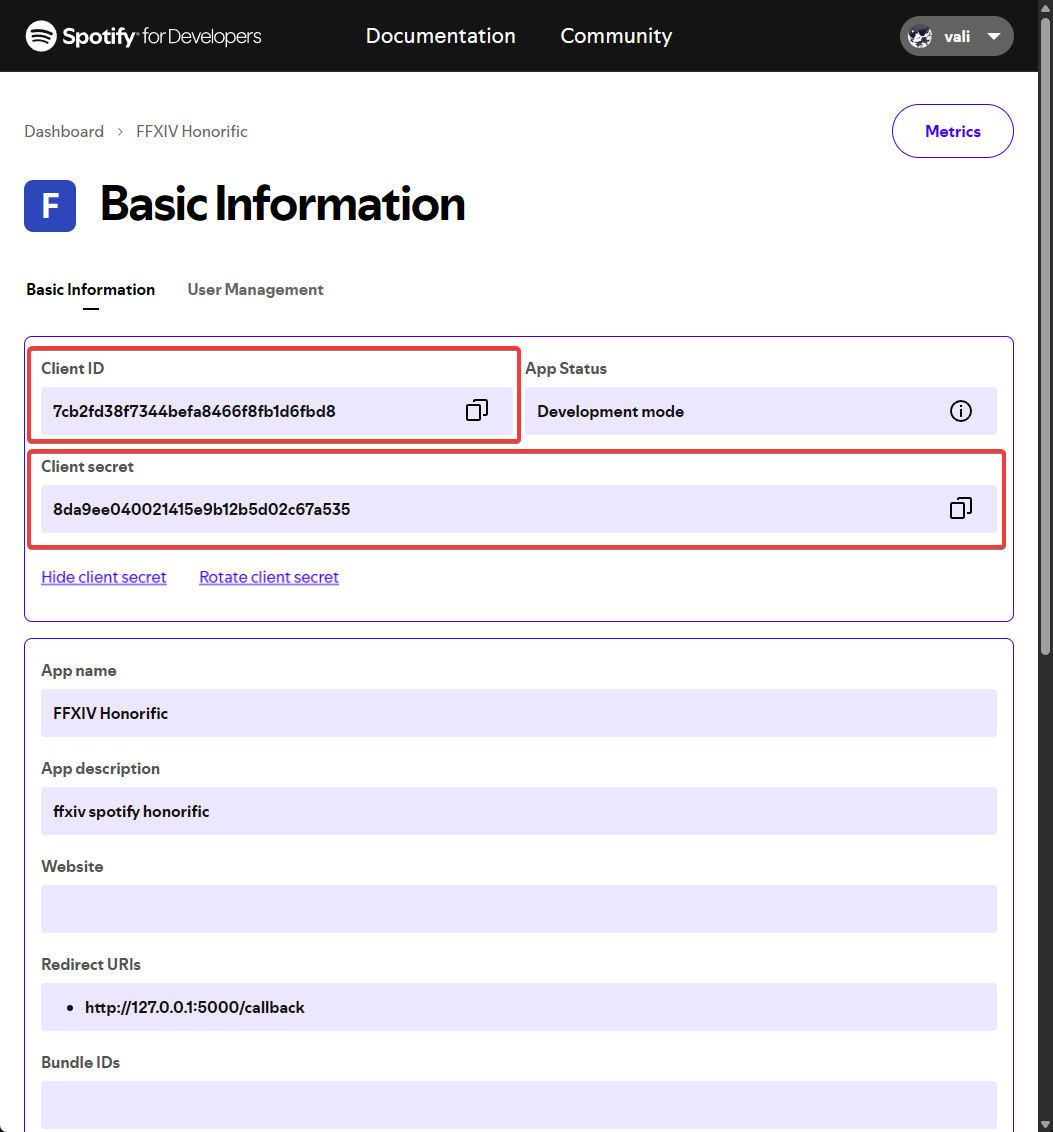Select the secret text 8da9ee040021415e9b12b5d02c67a535

(201, 510)
